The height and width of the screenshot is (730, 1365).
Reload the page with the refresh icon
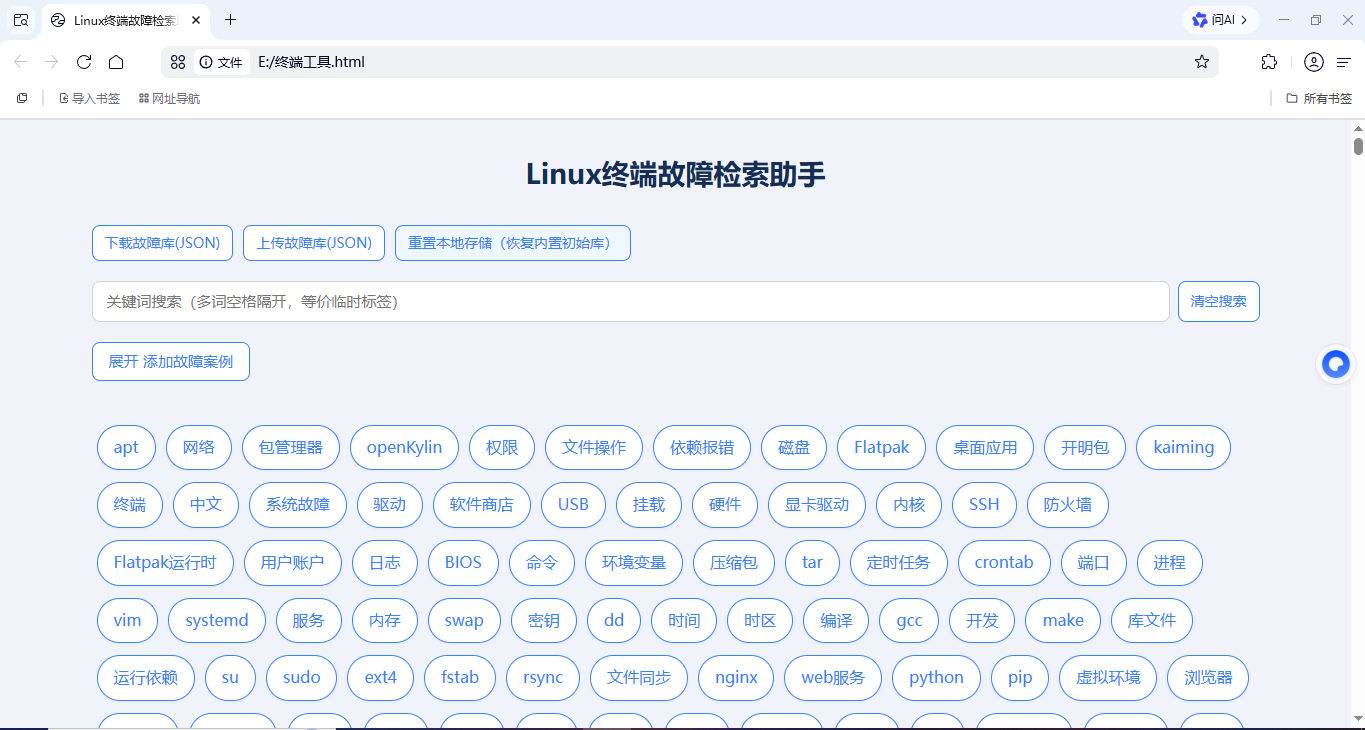(84, 62)
